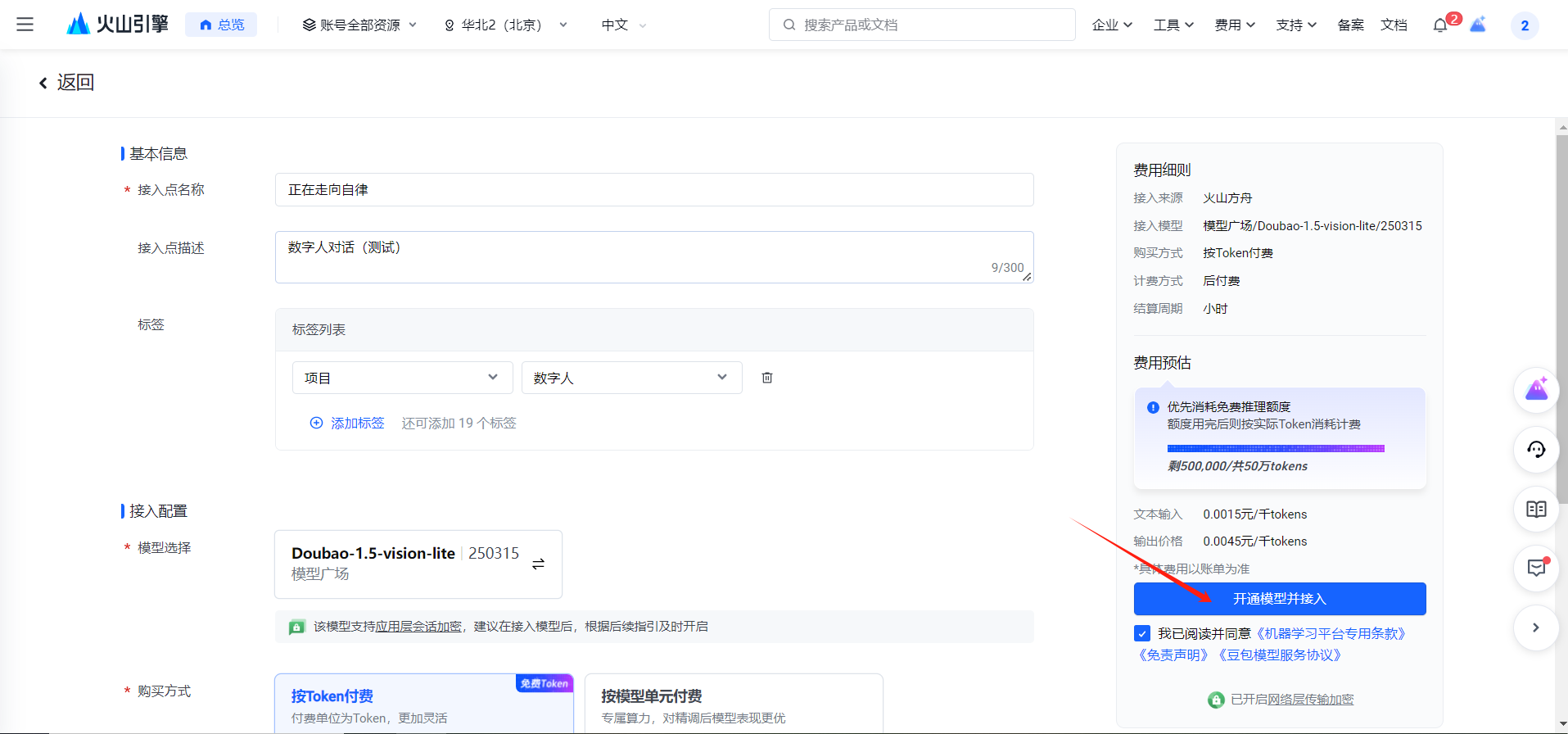Screen dimensions: 1568x734
Task: Open the documentation book icon in sidebar
Action: coord(1536,509)
